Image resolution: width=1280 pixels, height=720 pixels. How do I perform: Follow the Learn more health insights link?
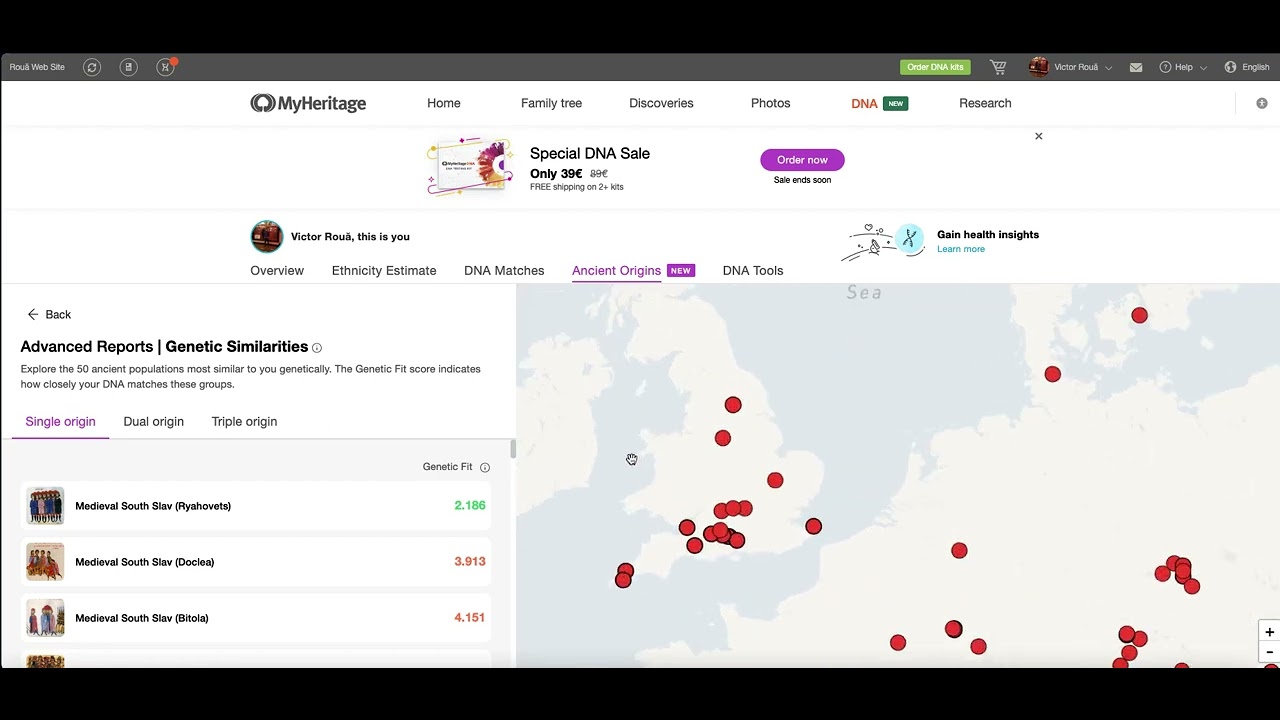click(x=961, y=249)
